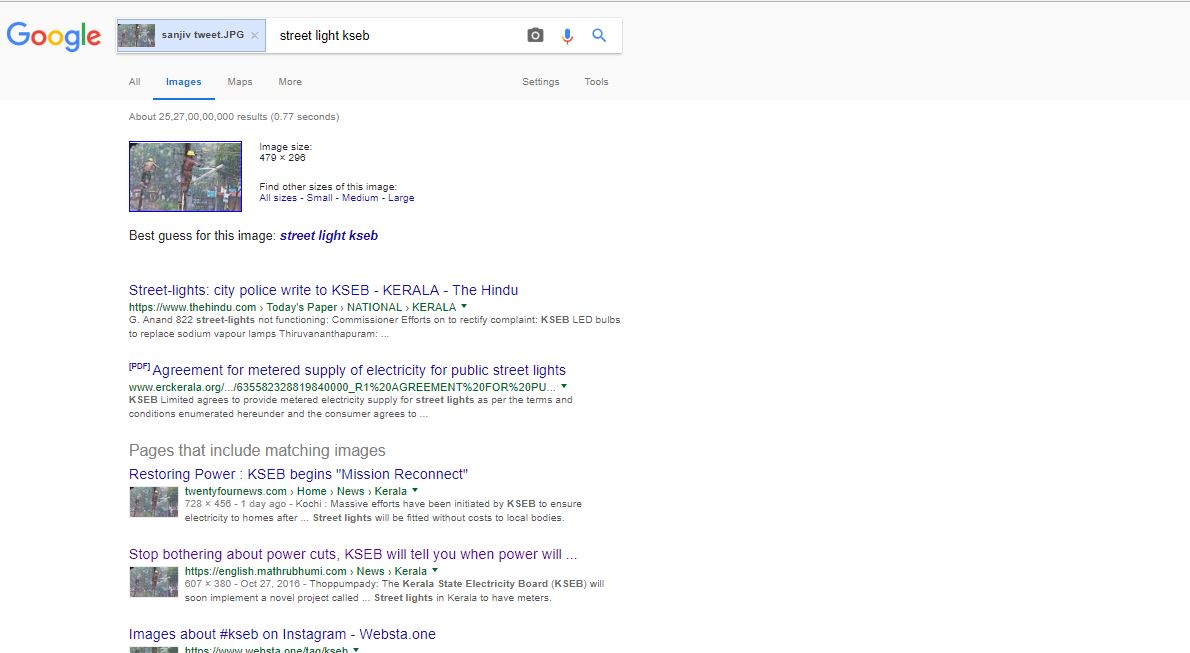Viewport: 1190px width, 653px height.
Task: Expand dropdown arrow beside thehindu.com URL
Action: coord(464,307)
